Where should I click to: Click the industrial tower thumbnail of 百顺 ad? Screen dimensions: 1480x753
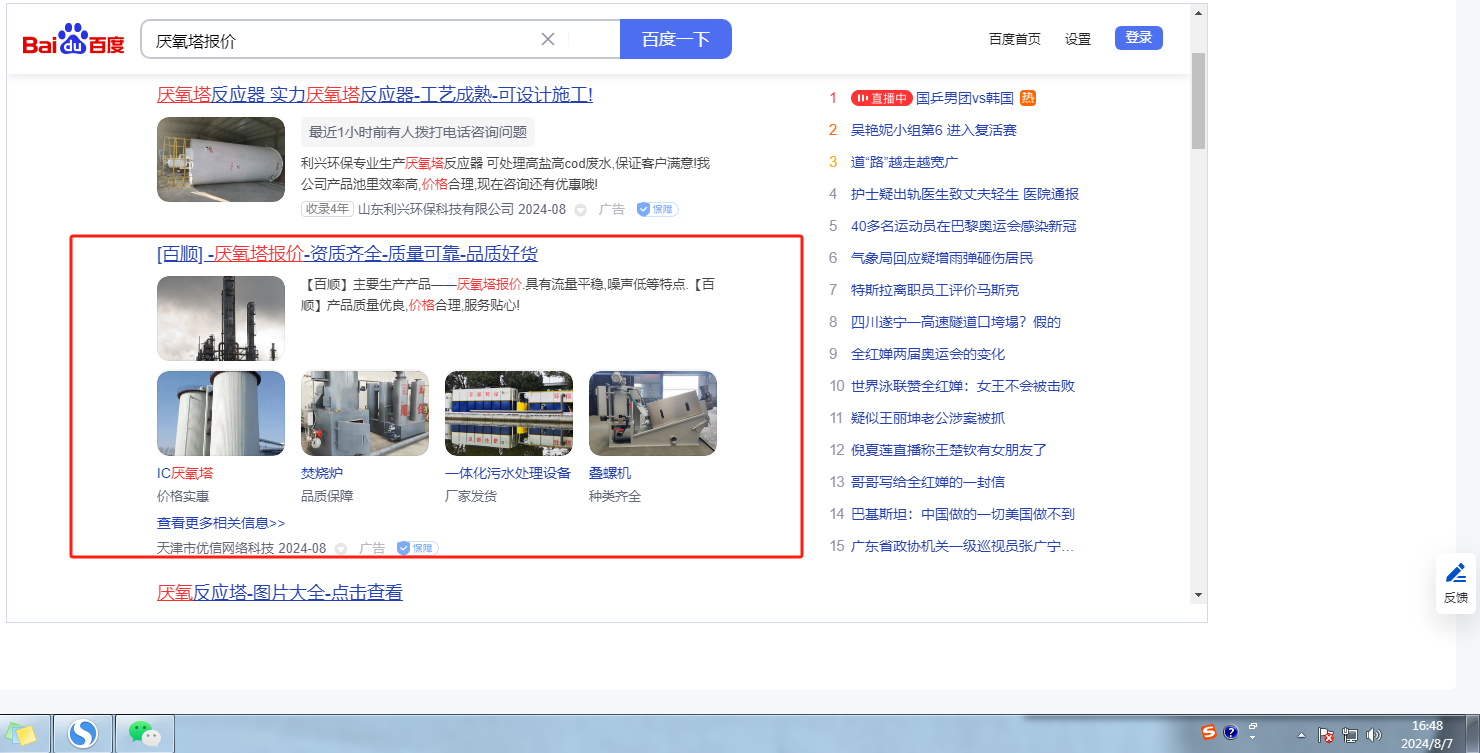(221, 318)
